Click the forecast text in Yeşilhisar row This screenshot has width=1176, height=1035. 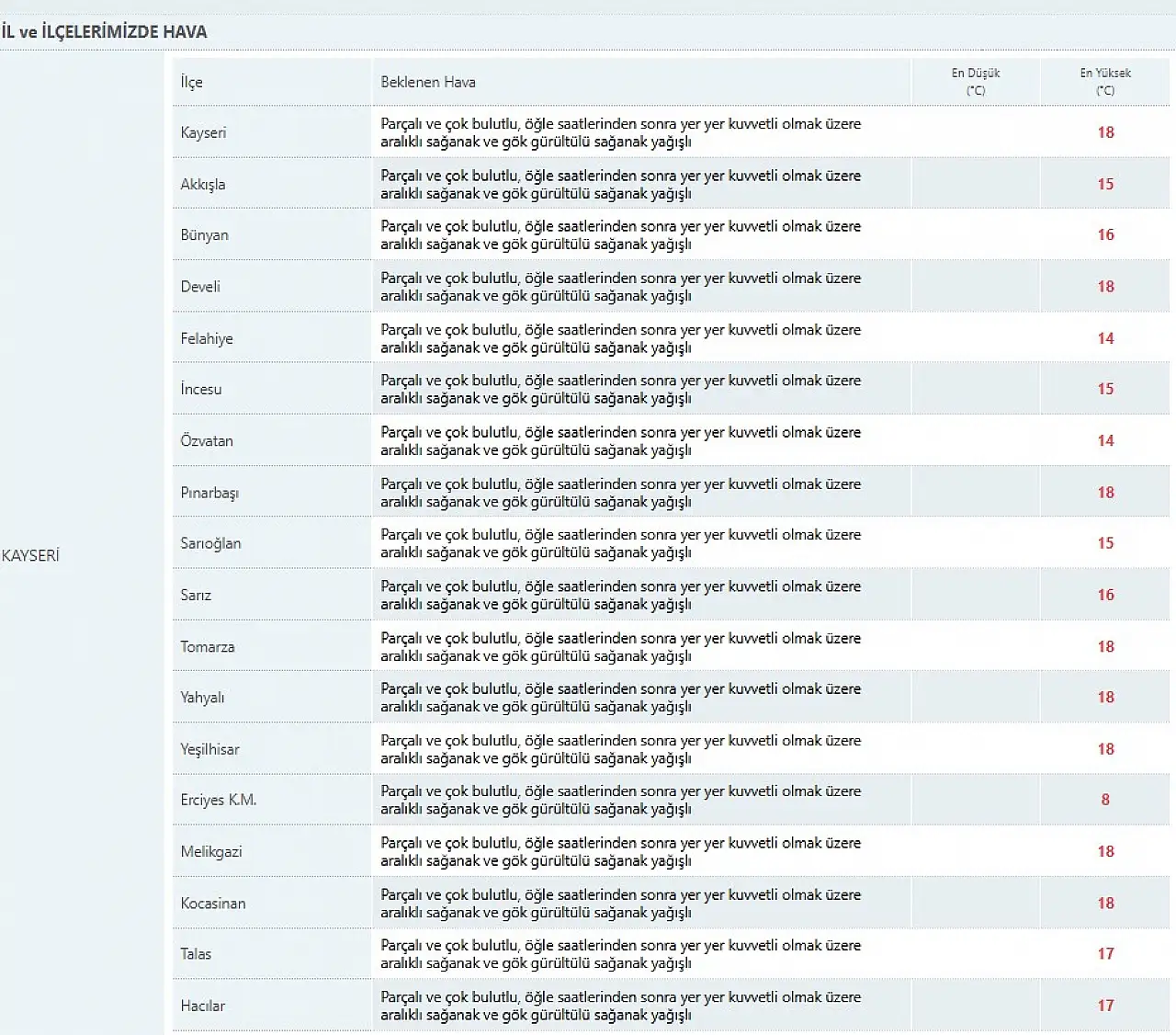click(x=621, y=749)
